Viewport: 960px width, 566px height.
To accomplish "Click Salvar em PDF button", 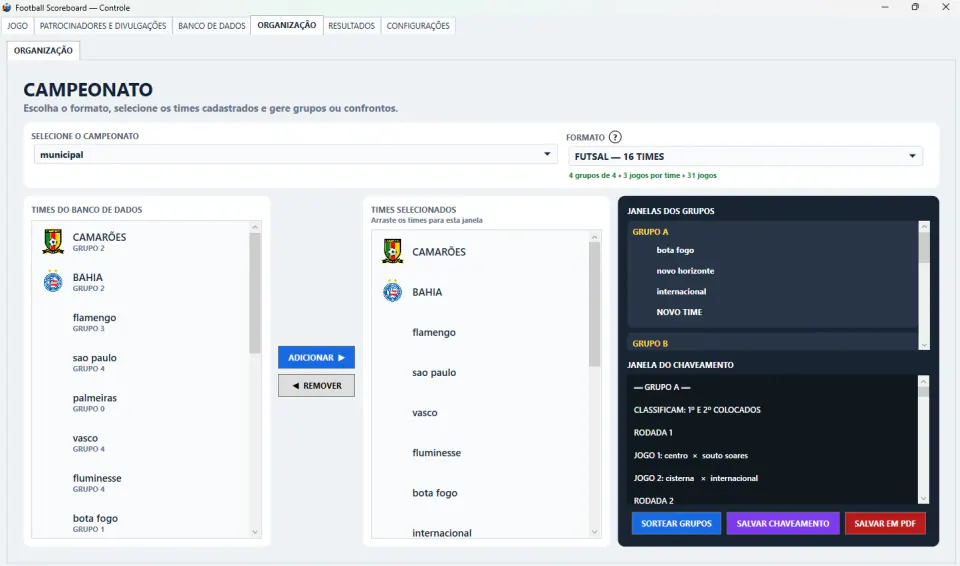I will (x=885, y=523).
